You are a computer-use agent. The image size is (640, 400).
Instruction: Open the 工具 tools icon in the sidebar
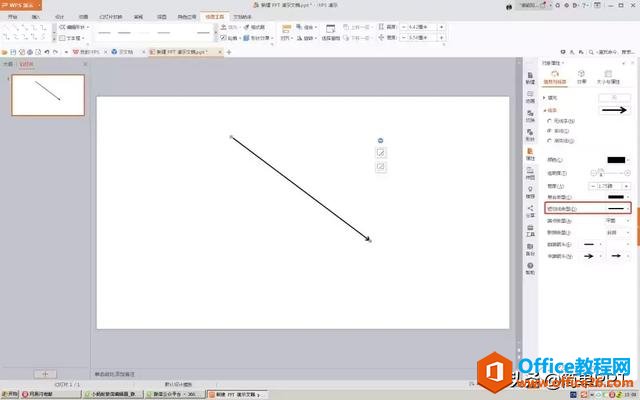click(530, 230)
